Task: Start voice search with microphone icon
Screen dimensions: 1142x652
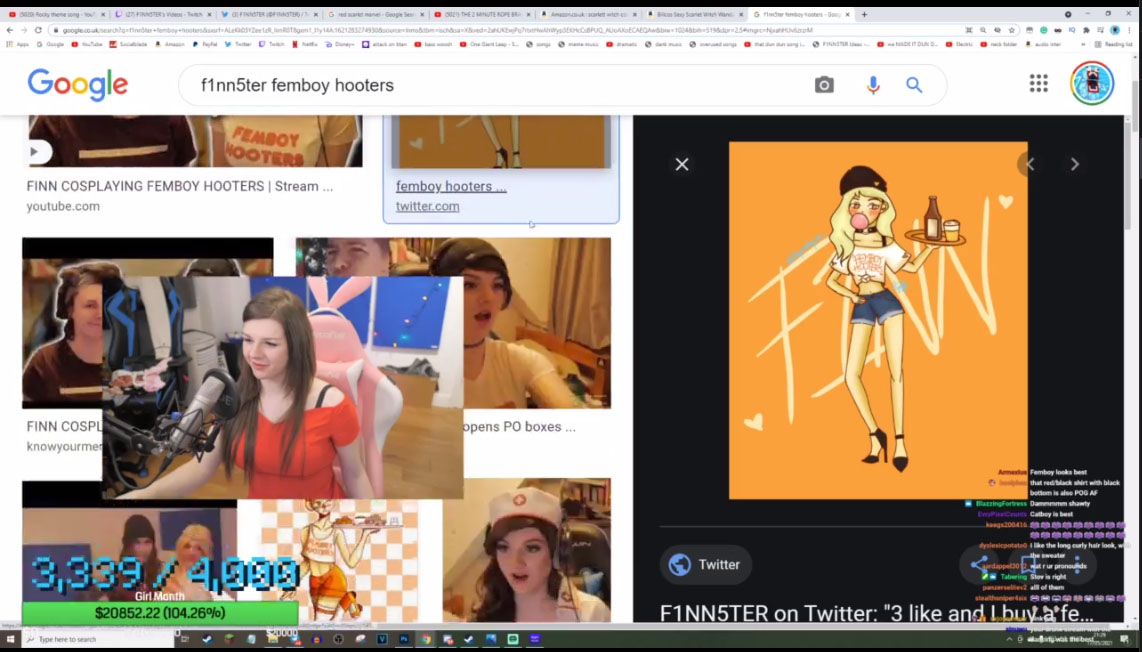Action: [x=873, y=85]
